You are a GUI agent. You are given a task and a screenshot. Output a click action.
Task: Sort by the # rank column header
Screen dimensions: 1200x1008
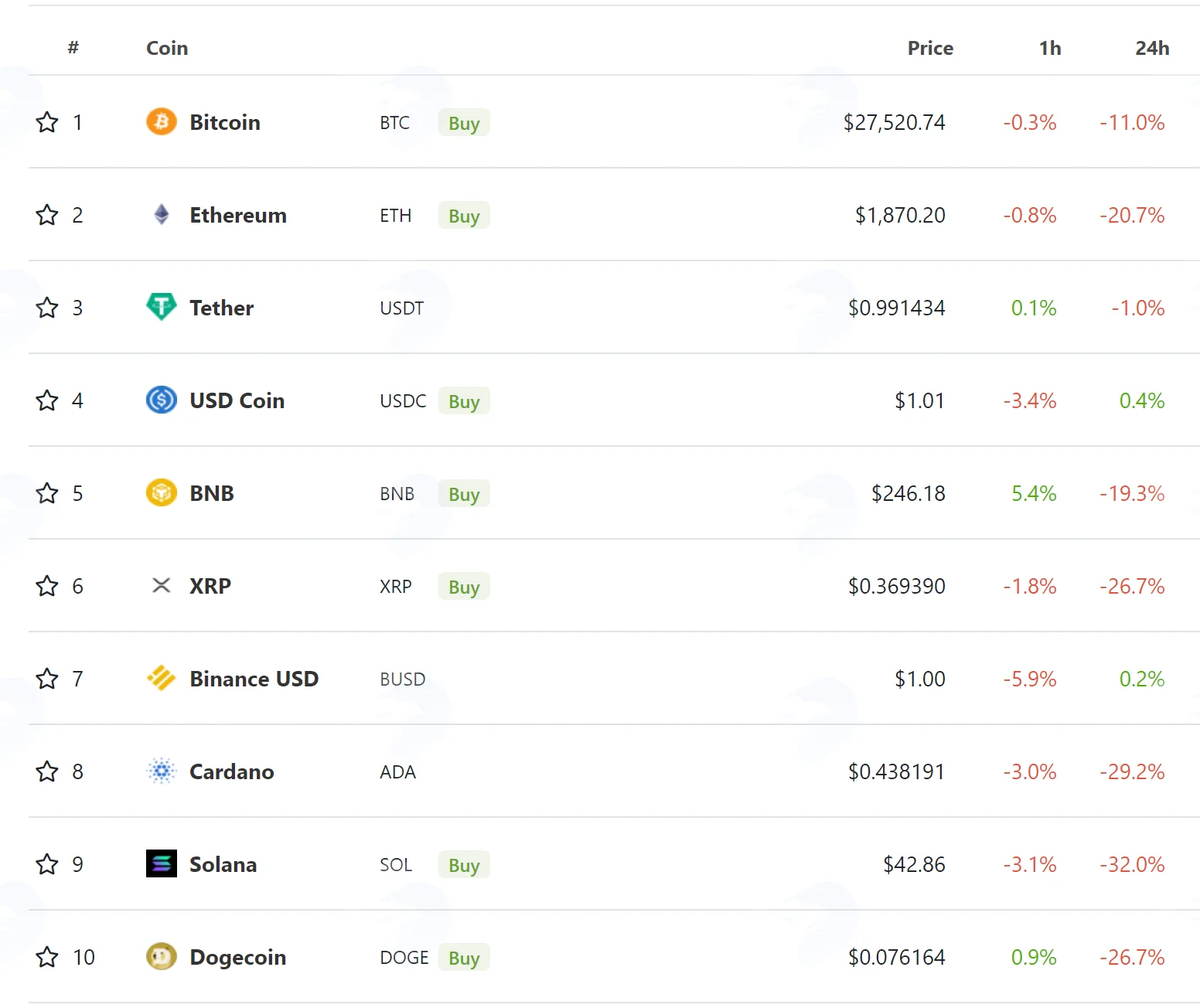(x=73, y=48)
